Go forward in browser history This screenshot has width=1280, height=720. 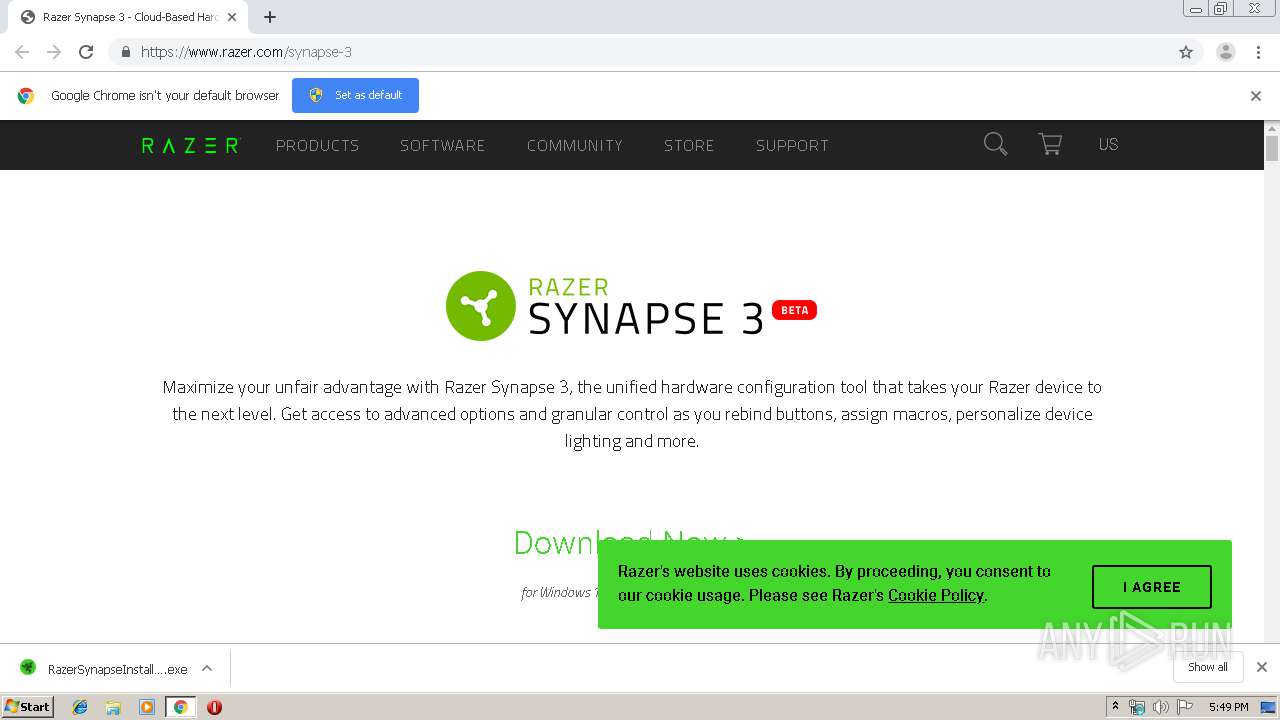(54, 52)
